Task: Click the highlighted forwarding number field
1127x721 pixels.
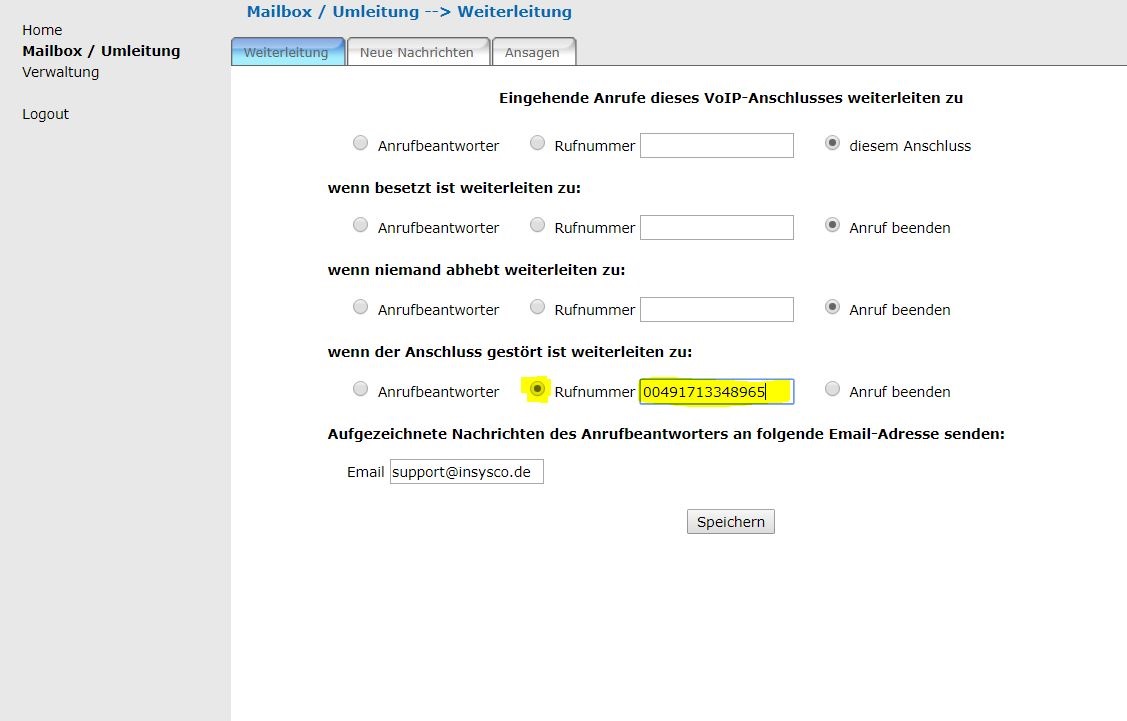Action: (716, 392)
